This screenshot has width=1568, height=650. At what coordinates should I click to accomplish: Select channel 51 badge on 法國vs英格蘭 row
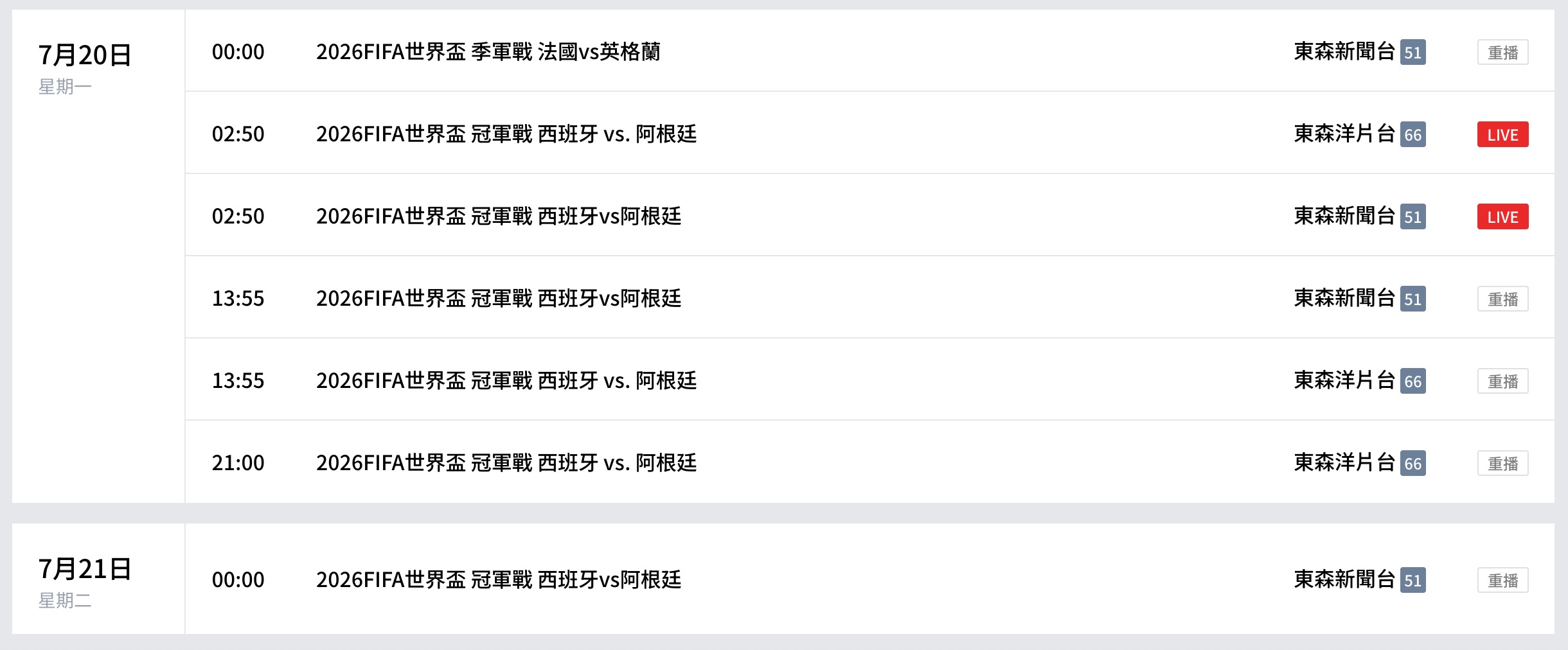(1412, 52)
